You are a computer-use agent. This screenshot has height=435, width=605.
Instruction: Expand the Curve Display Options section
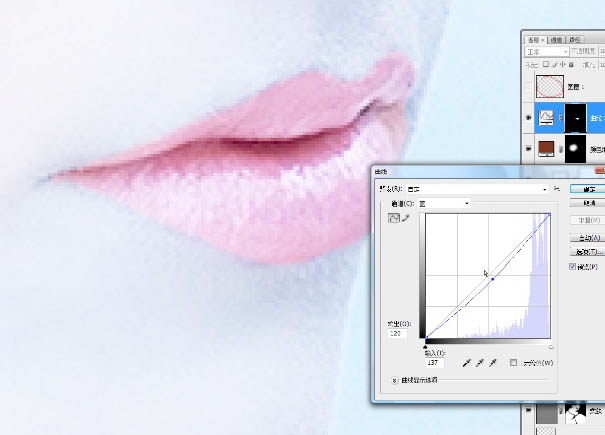point(394,380)
